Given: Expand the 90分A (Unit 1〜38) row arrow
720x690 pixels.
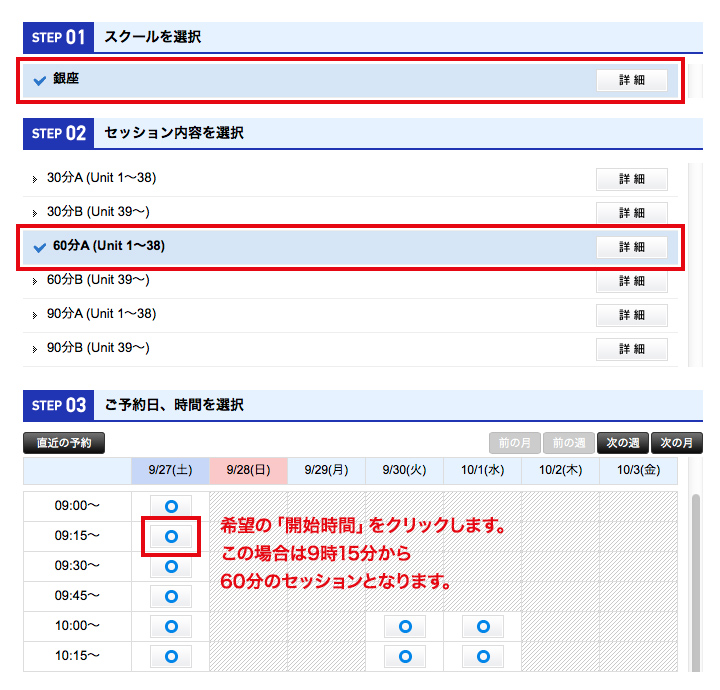Looking at the screenshot, I should pos(35,316).
